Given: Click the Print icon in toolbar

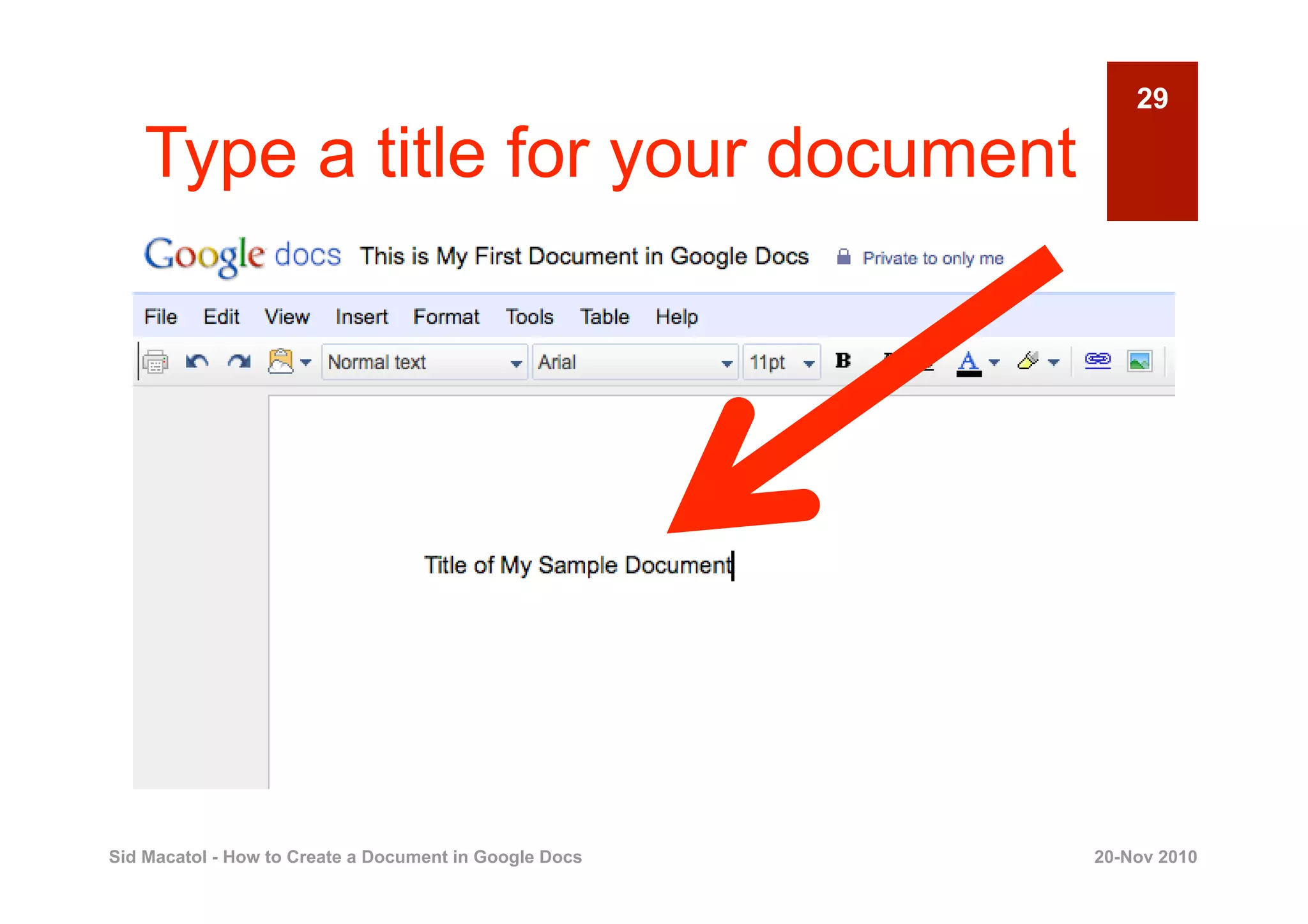Looking at the screenshot, I should click(155, 362).
